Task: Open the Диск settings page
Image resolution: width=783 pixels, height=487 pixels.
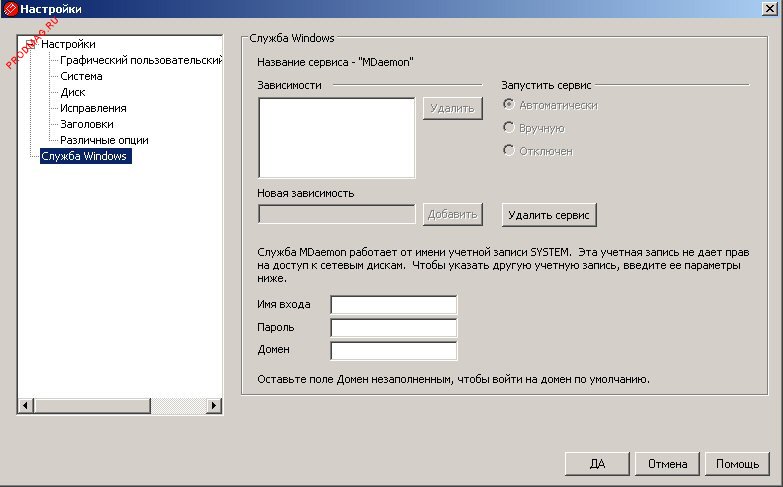Action: pos(73,92)
